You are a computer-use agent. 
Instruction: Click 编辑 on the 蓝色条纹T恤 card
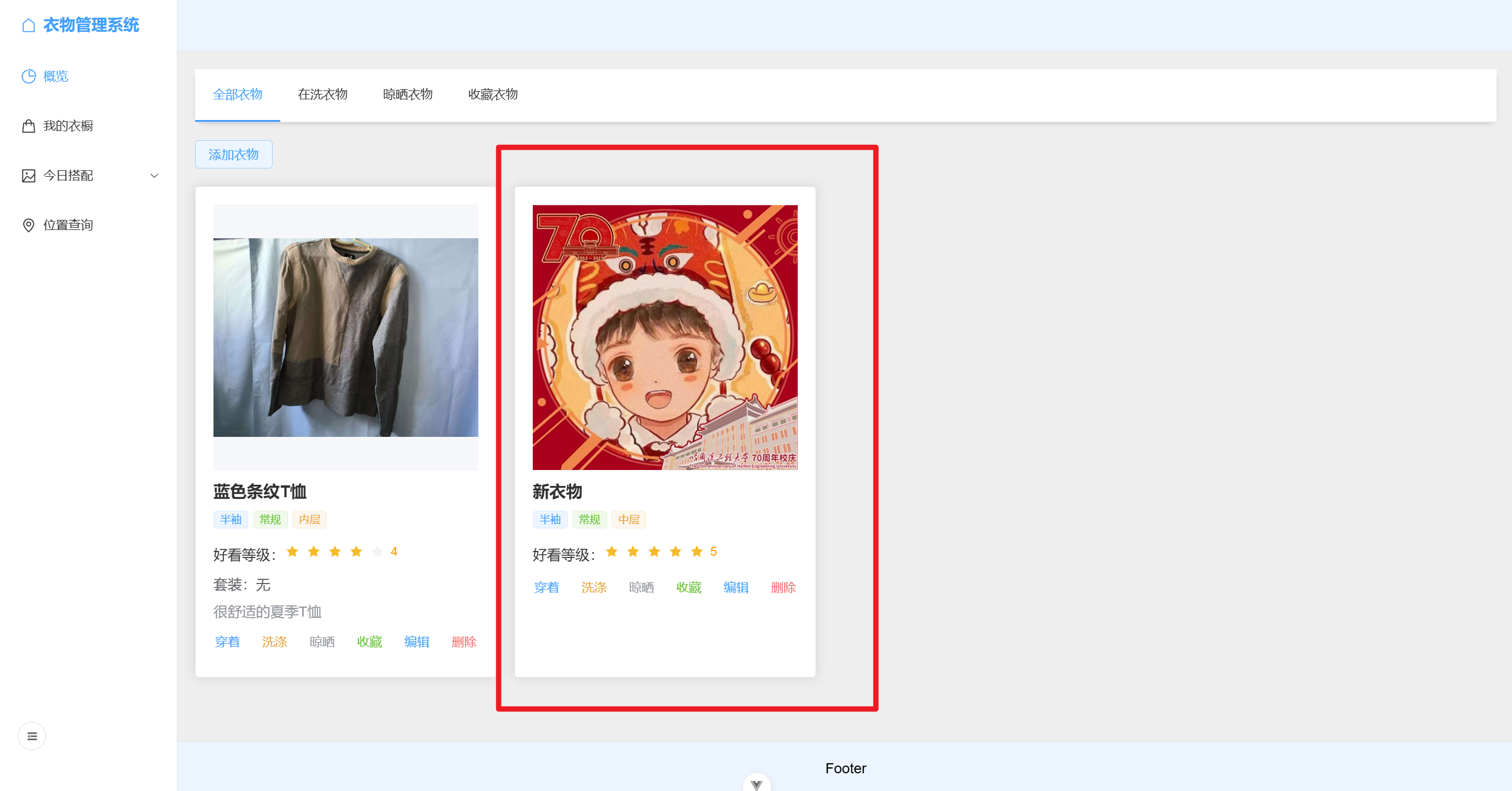click(416, 642)
